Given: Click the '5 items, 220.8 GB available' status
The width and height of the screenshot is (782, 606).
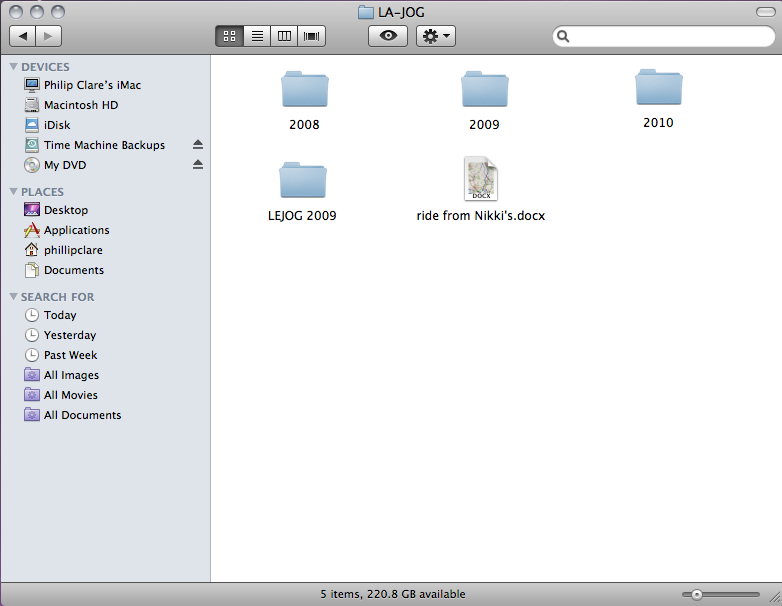Looking at the screenshot, I should click(x=392, y=594).
